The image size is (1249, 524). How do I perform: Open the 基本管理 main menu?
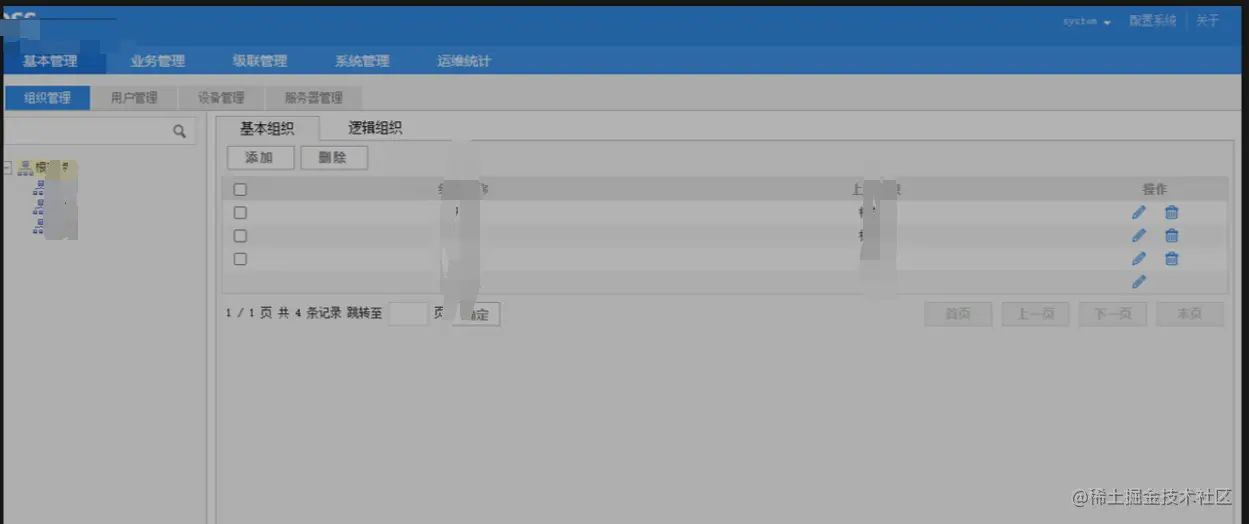(50, 61)
